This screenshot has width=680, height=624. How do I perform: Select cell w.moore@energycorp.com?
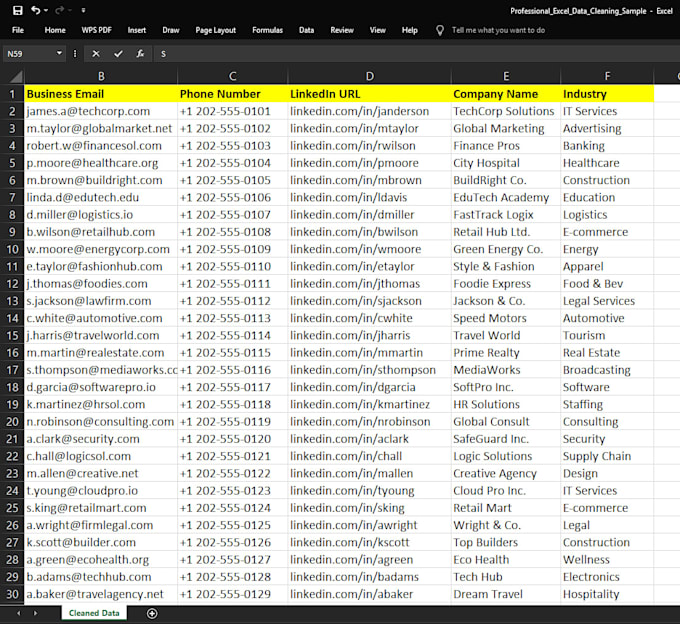point(101,249)
